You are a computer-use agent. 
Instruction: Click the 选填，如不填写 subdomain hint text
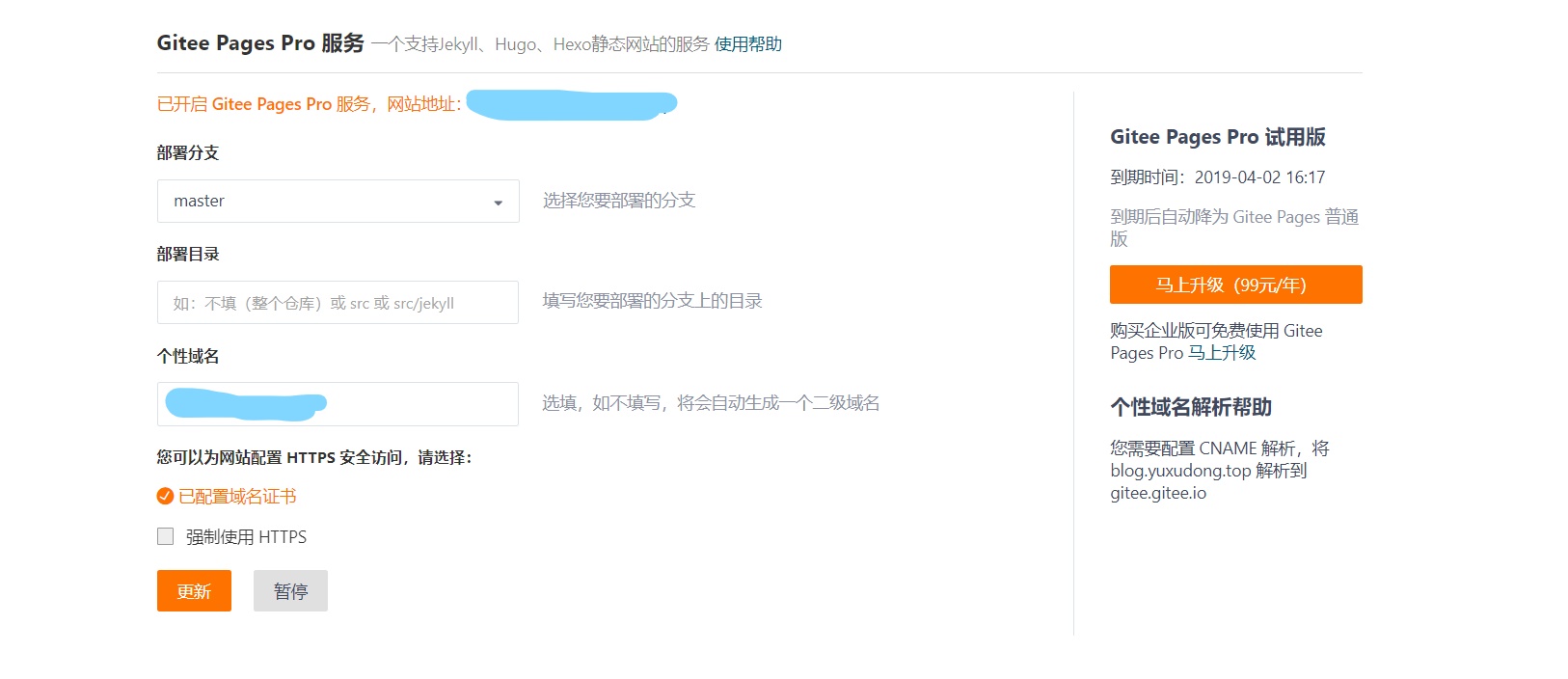[x=711, y=403]
